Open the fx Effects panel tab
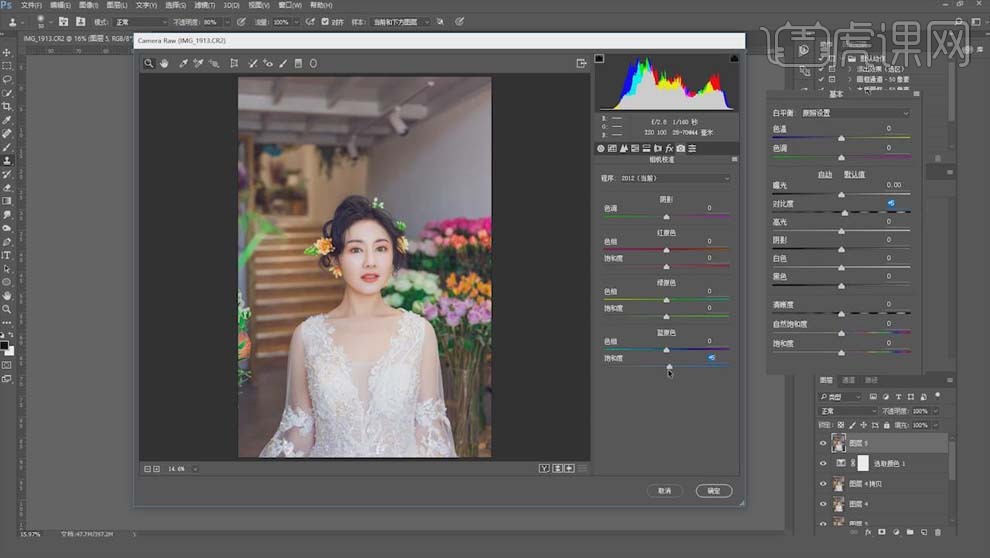The height and width of the screenshot is (558, 990). click(670, 149)
